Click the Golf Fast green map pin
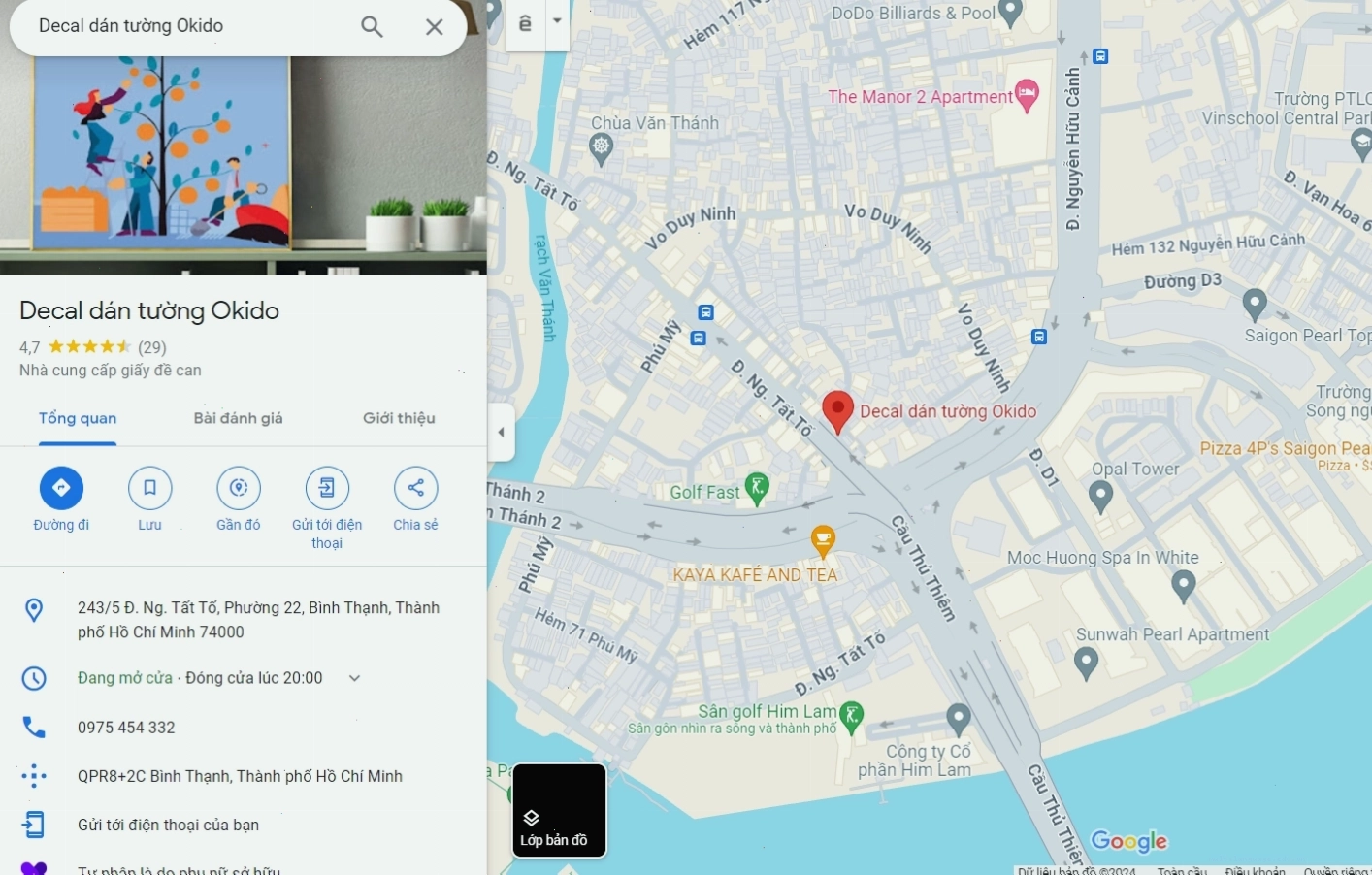 point(757,489)
